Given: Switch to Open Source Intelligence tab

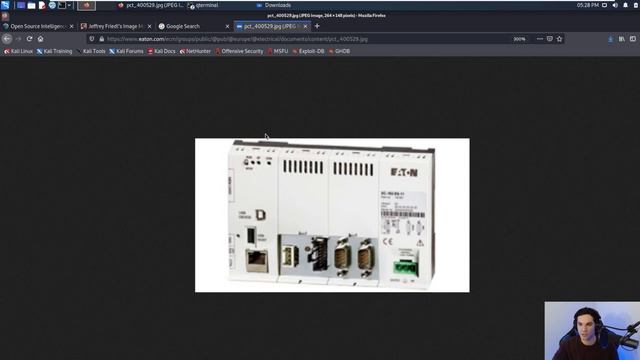Looking at the screenshot, I should (x=38, y=26).
